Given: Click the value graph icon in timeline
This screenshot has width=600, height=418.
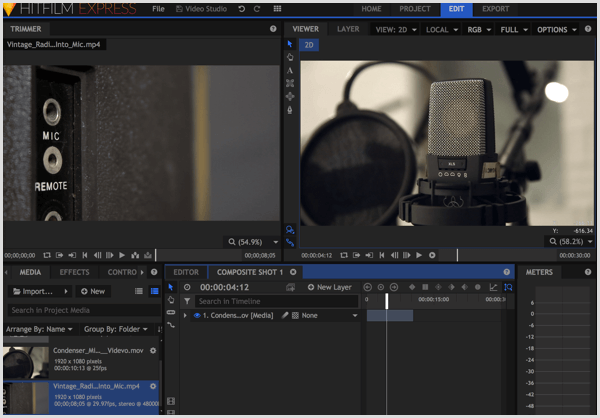Looking at the screenshot, I should (x=493, y=287).
